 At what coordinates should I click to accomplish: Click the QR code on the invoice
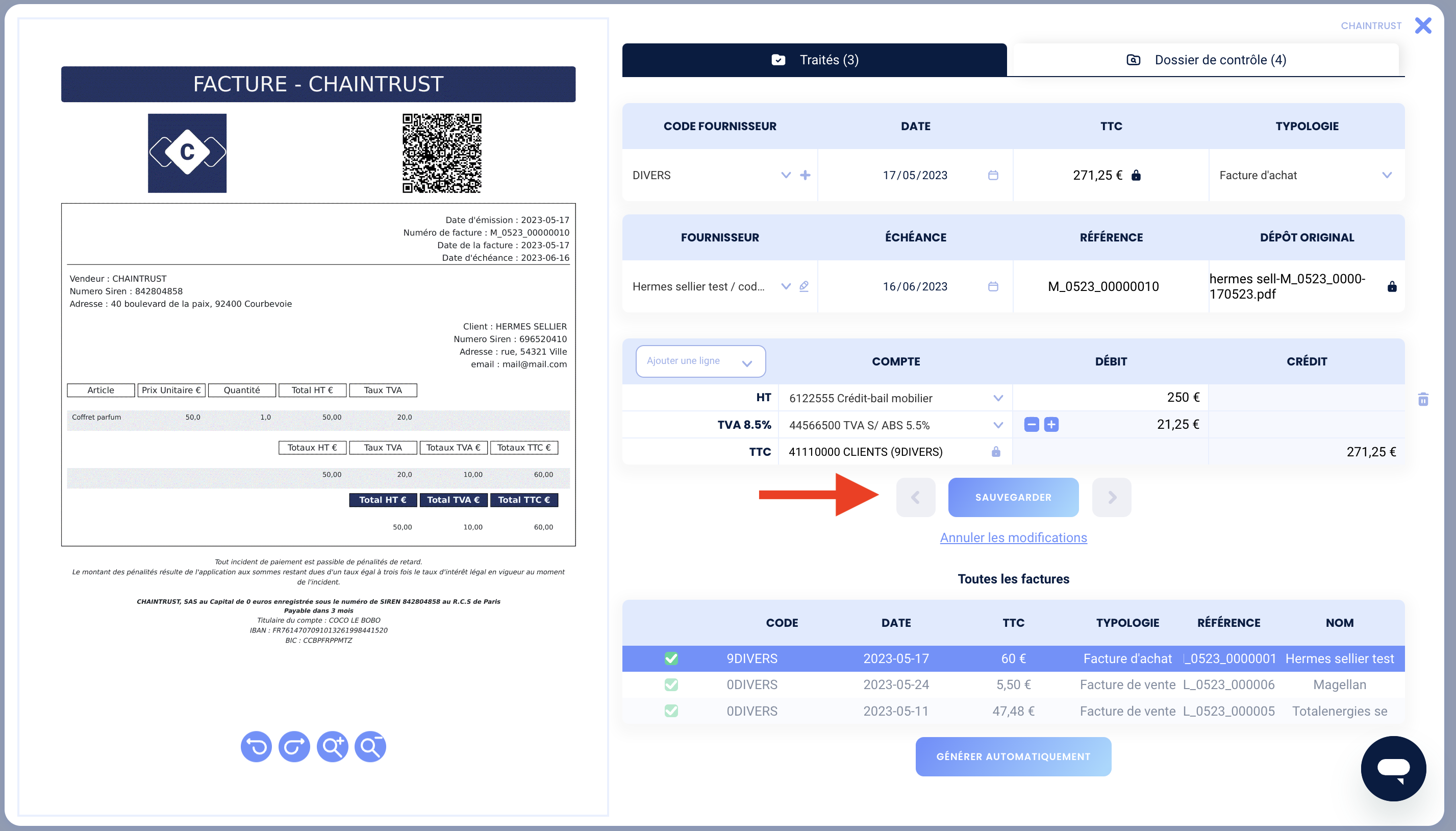point(442,153)
